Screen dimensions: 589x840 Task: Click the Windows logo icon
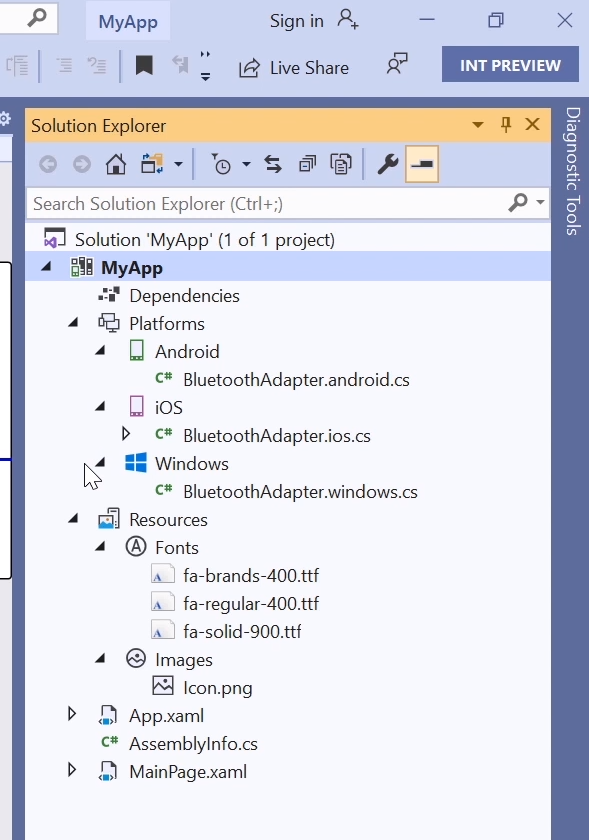point(136,462)
